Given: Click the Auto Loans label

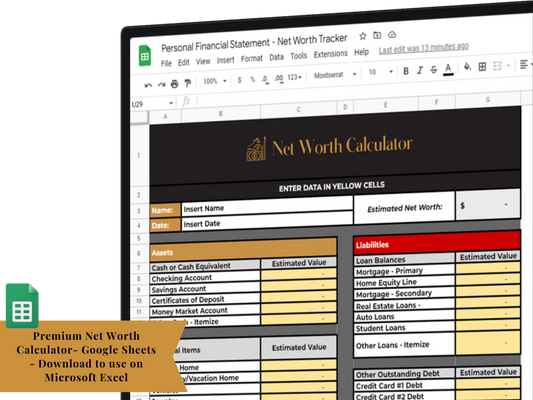Looking at the screenshot, I should pyautogui.click(x=375, y=317).
